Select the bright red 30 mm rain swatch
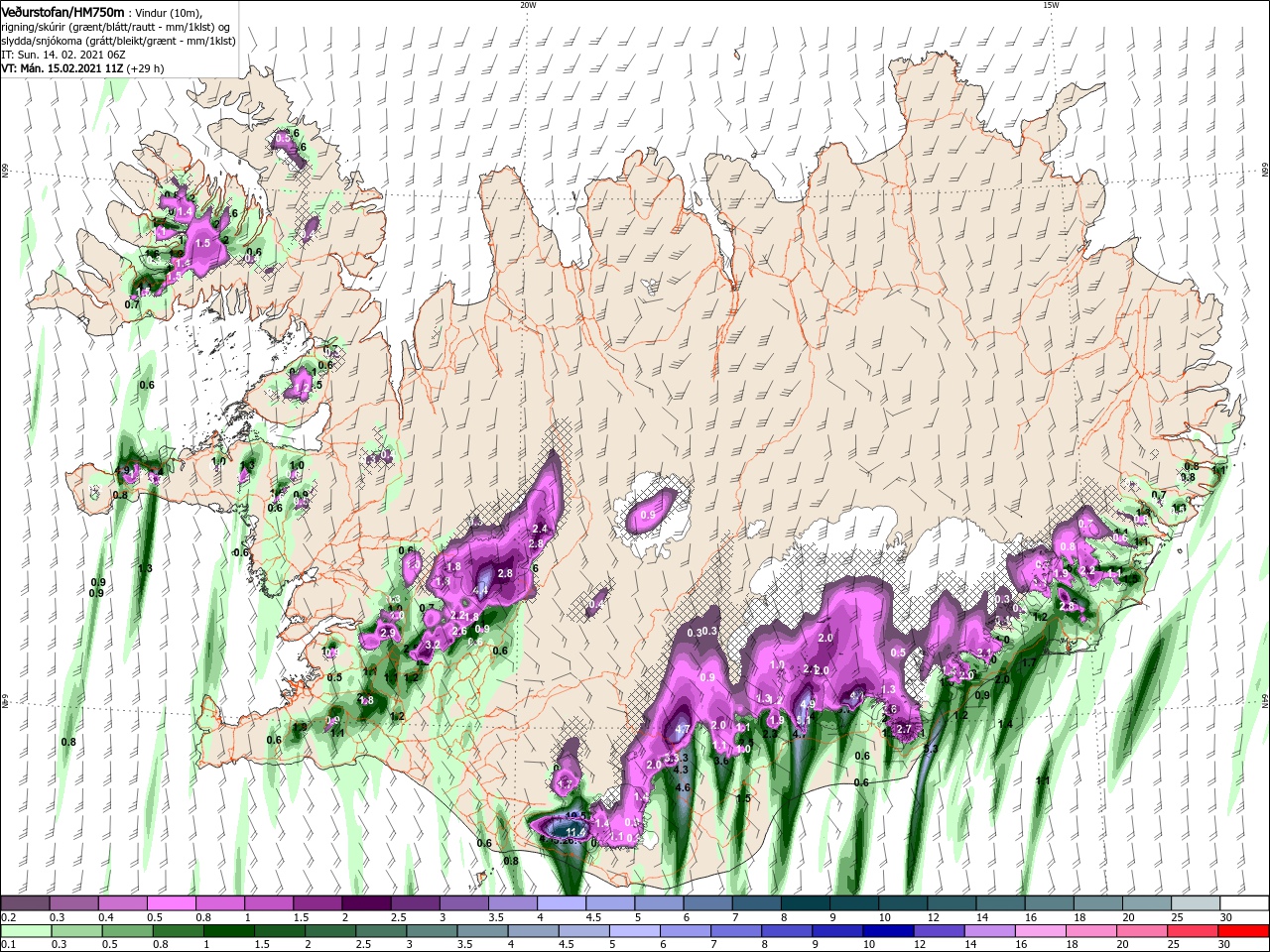The height and width of the screenshot is (952, 1270). [1243, 931]
